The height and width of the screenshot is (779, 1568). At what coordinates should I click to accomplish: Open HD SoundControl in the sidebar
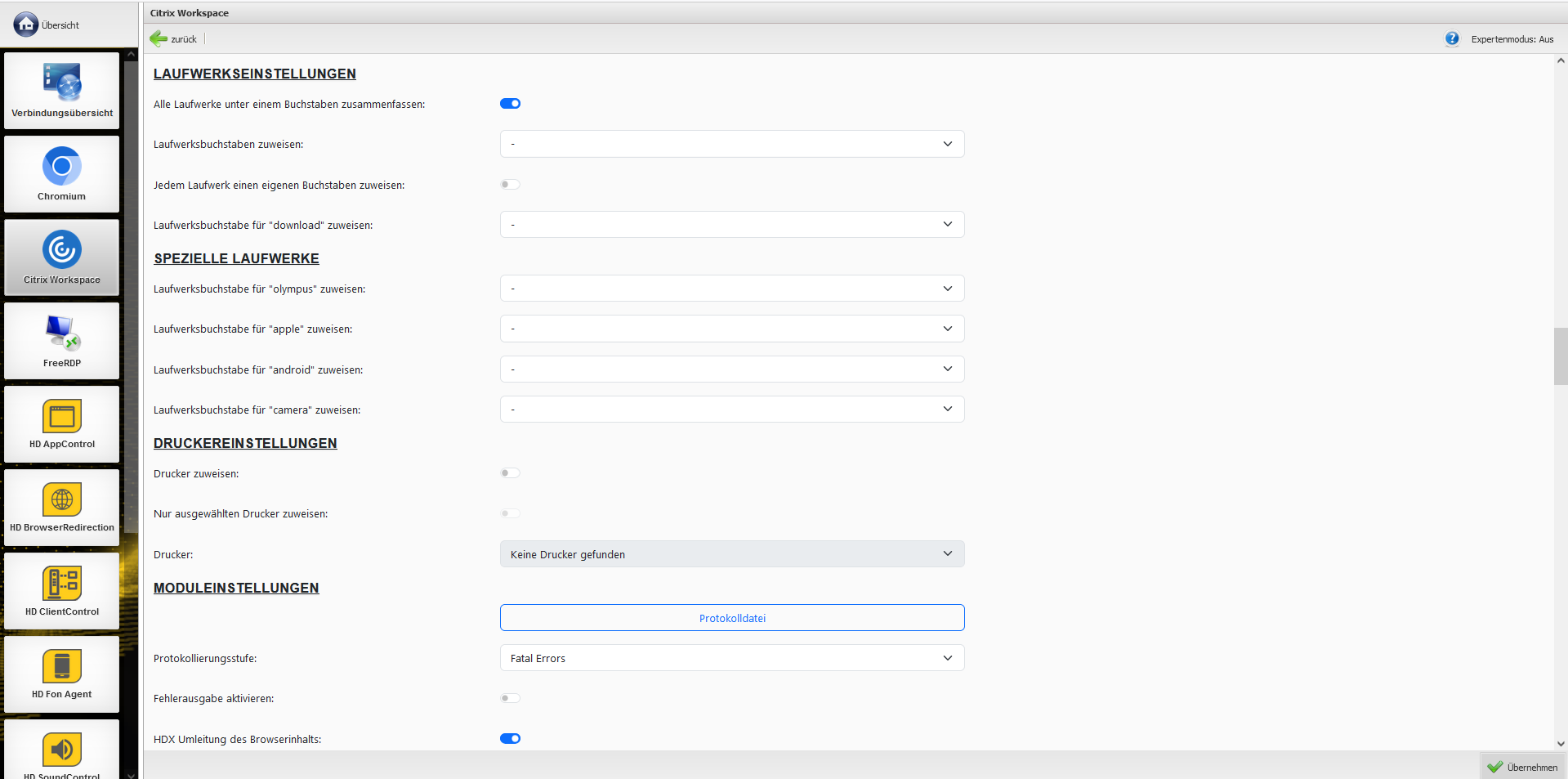tap(62, 750)
